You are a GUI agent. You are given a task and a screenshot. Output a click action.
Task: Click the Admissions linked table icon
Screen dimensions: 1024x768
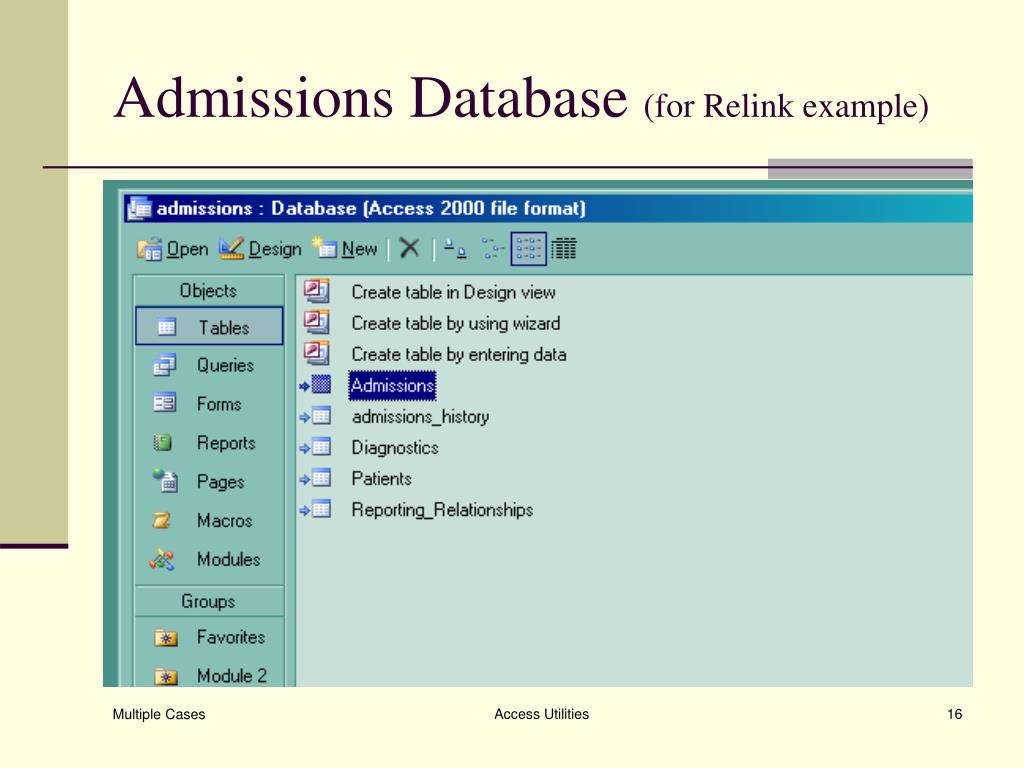(x=316, y=385)
